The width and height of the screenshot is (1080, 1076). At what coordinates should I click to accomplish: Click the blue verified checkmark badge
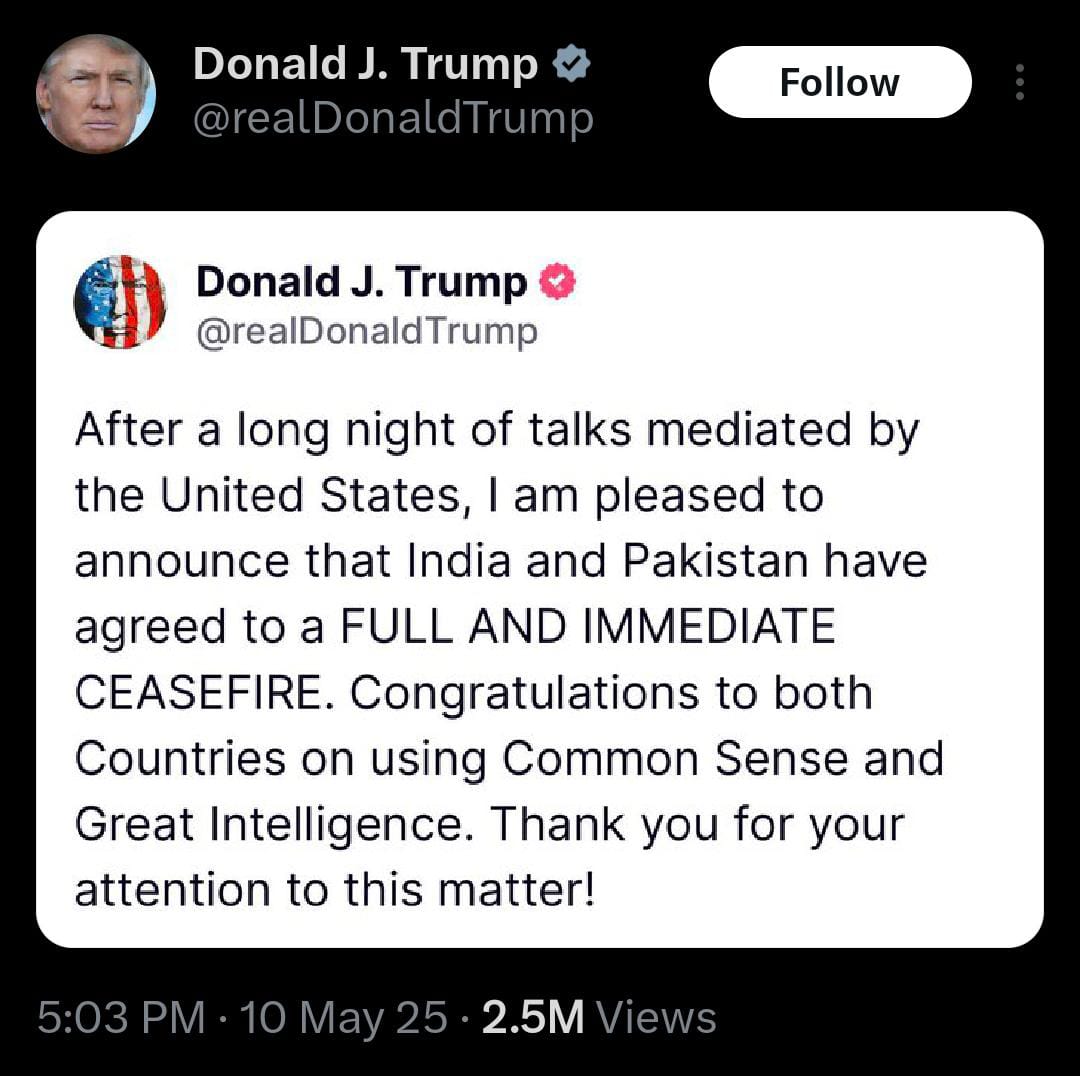(x=572, y=66)
